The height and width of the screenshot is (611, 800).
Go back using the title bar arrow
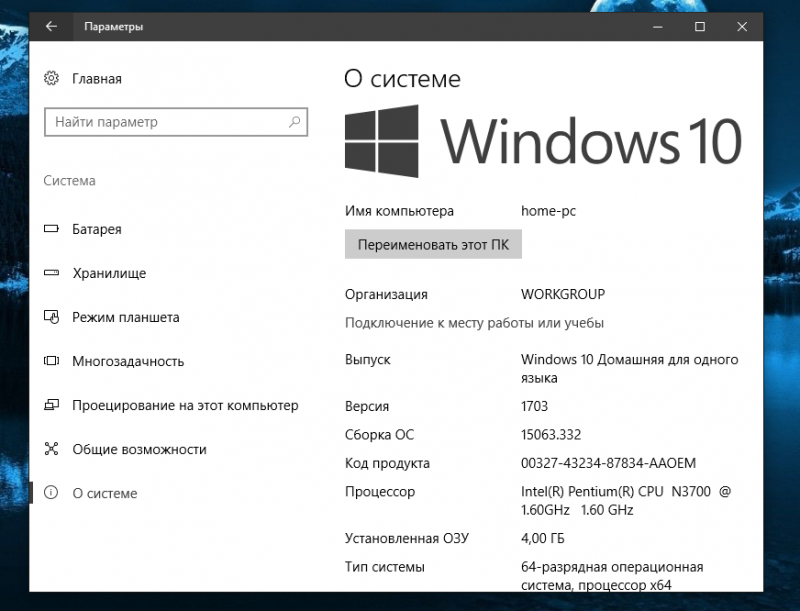(x=51, y=27)
